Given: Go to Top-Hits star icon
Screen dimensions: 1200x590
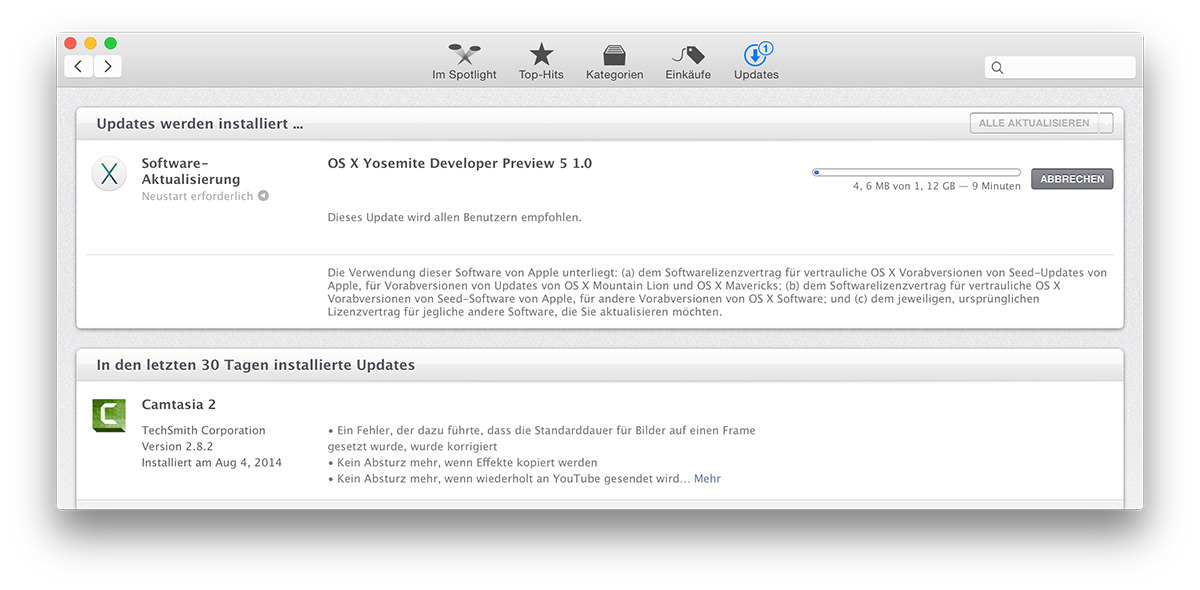Looking at the screenshot, I should click(x=541, y=61).
